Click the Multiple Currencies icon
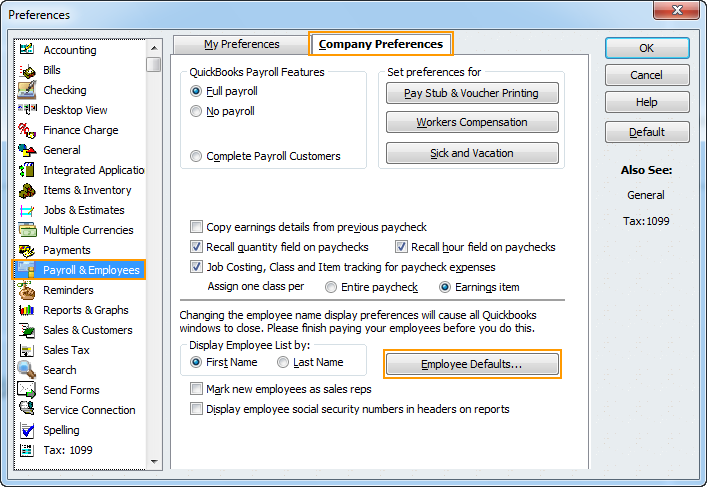The height and width of the screenshot is (487, 707). tap(28, 230)
